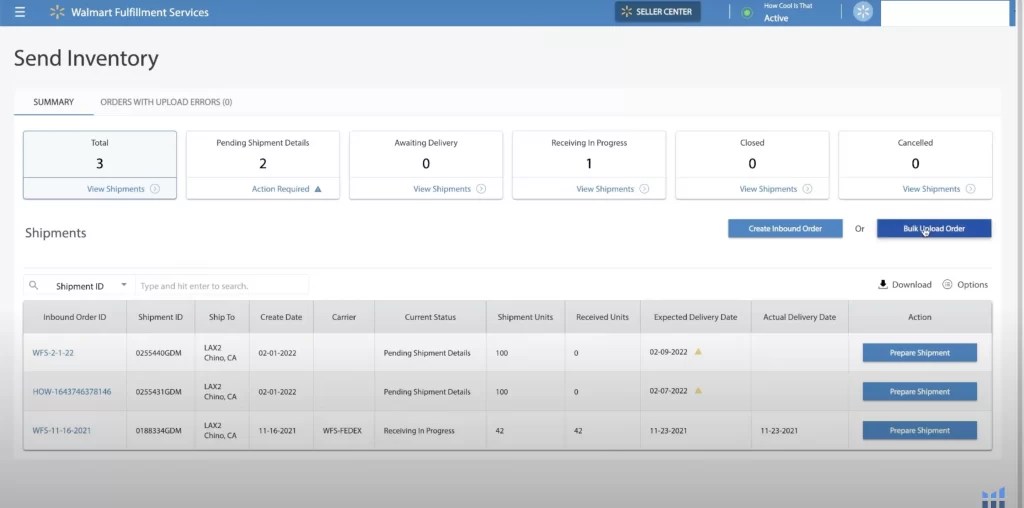
Task: Switch to the Summary tab
Action: point(54,102)
